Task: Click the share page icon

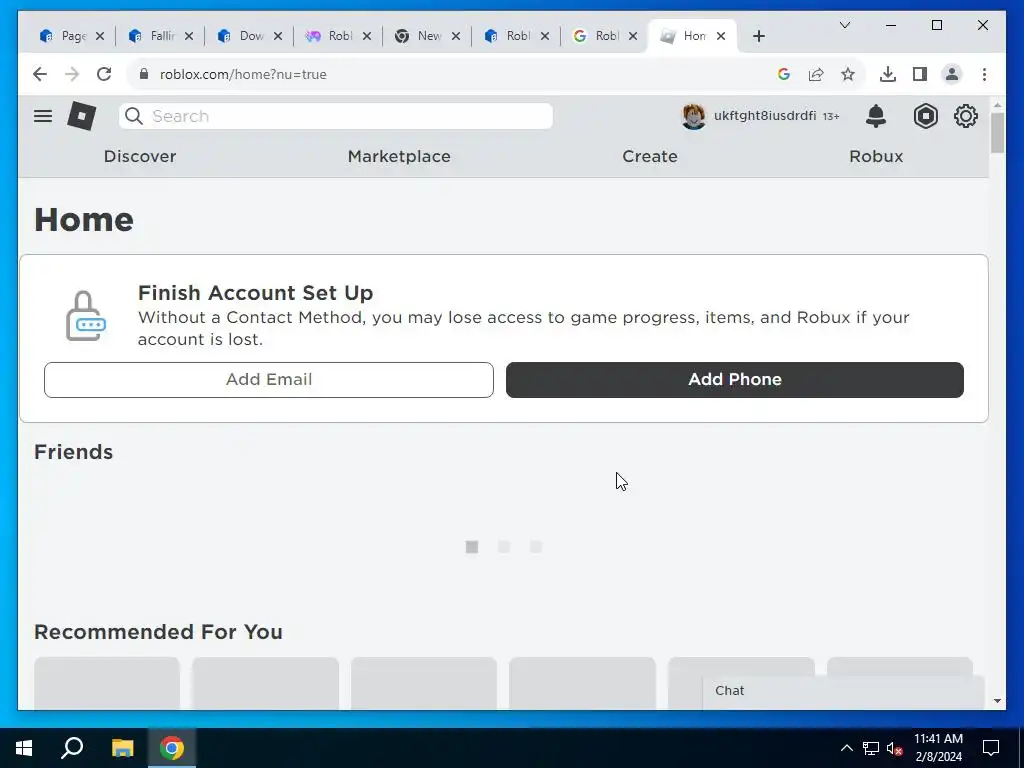Action: (816, 74)
